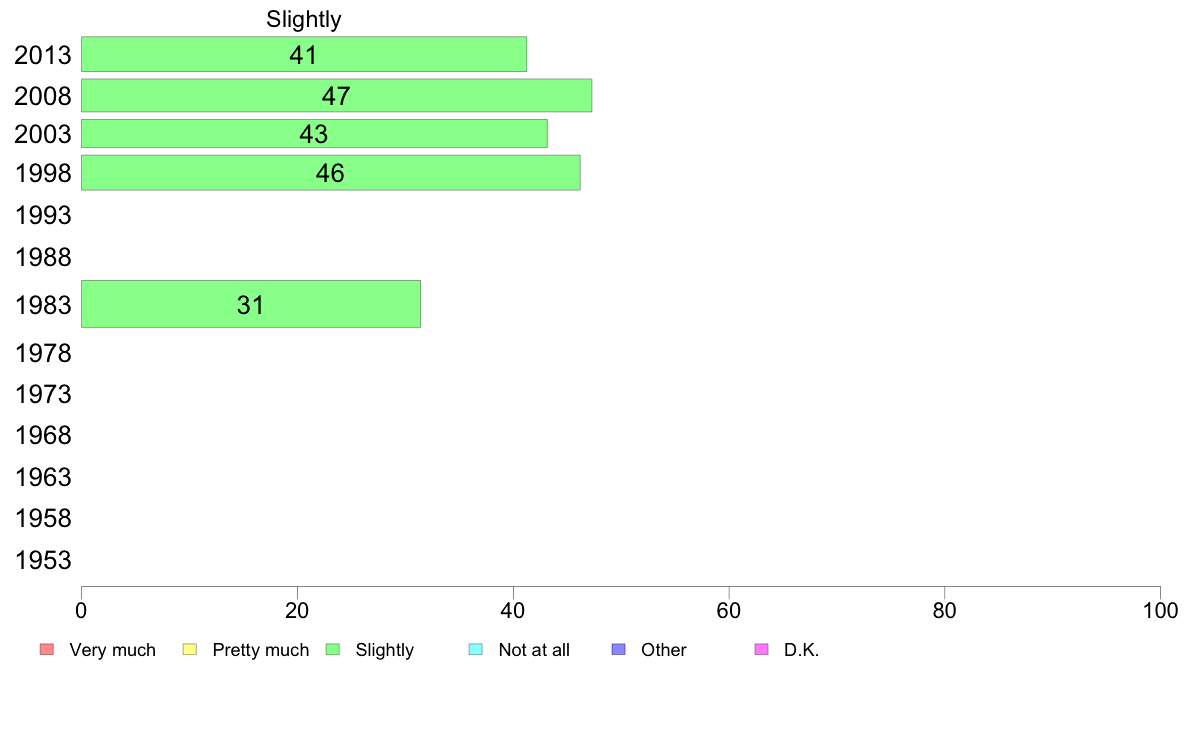The image size is (1188, 736).
Task: Click the yellow Pretty much legend swatch
Action: (x=189, y=650)
